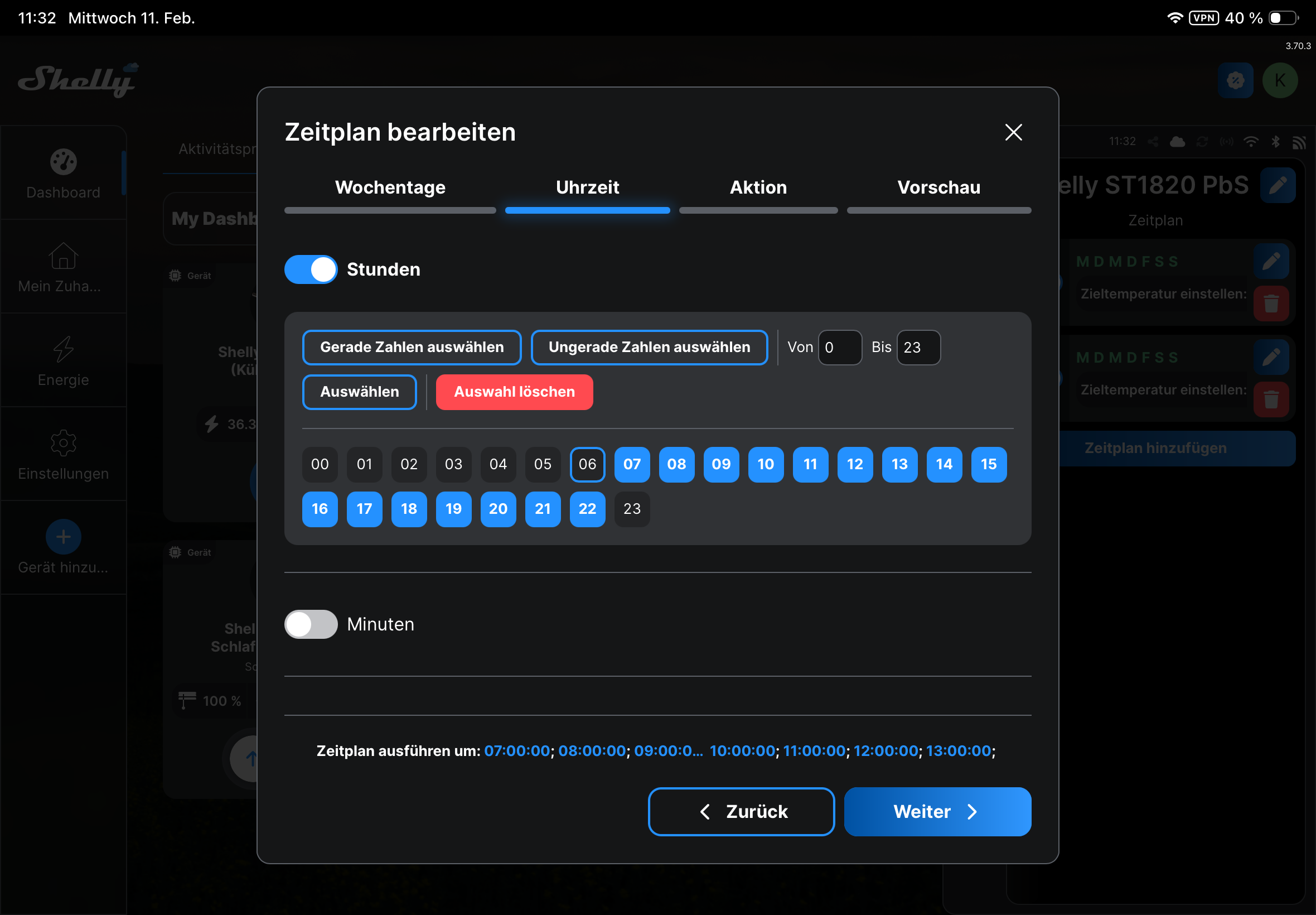Toggle hour 06 in the hour grid
This screenshot has width=1316, height=915.
tap(587, 464)
